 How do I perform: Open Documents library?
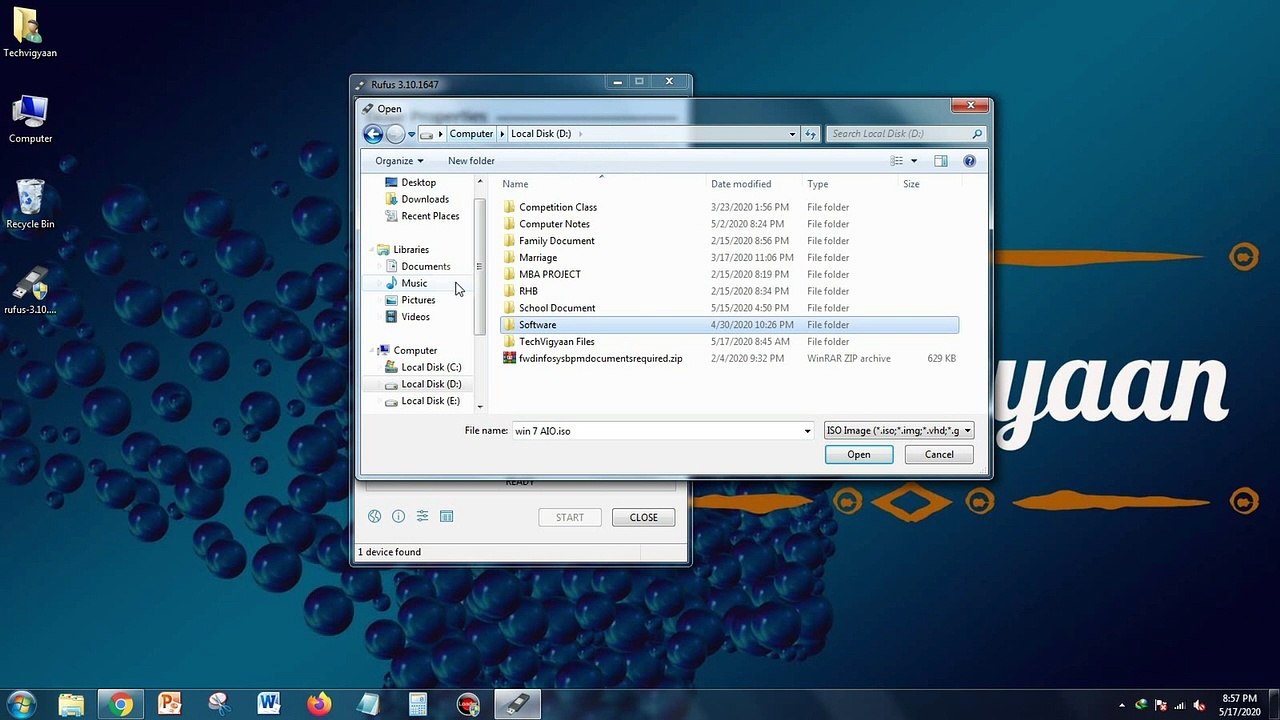point(425,267)
